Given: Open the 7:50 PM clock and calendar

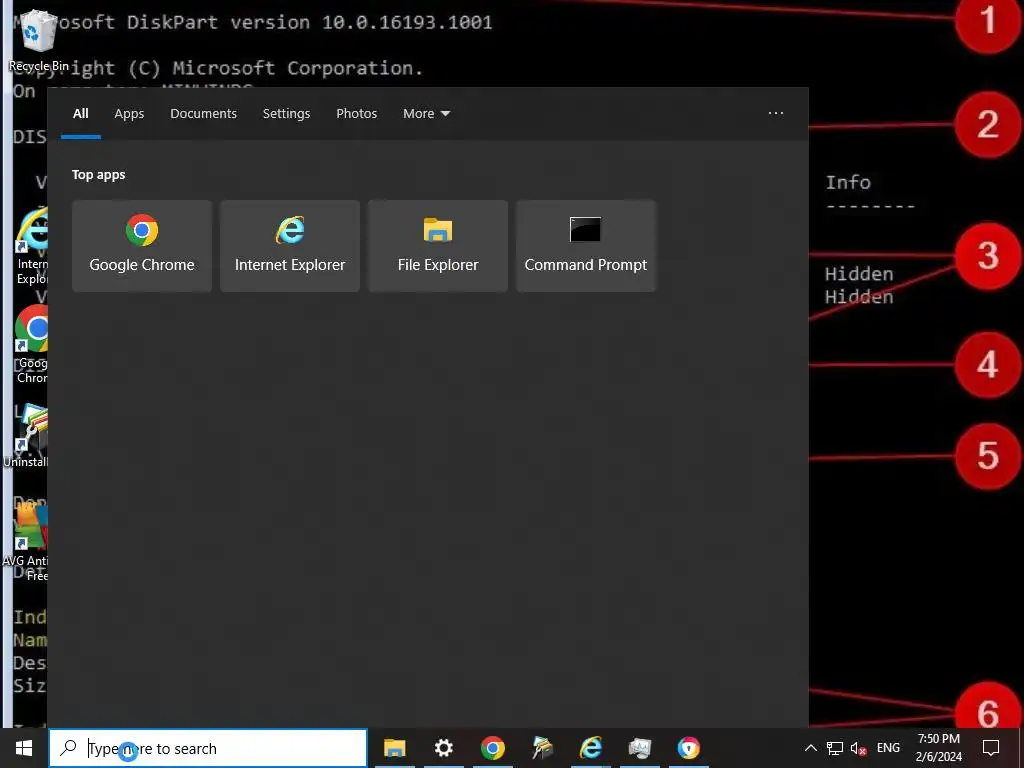Looking at the screenshot, I should pos(938,748).
